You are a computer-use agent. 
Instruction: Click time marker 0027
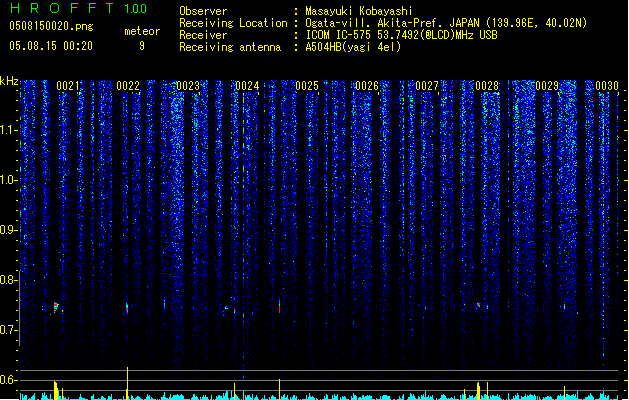(427, 86)
